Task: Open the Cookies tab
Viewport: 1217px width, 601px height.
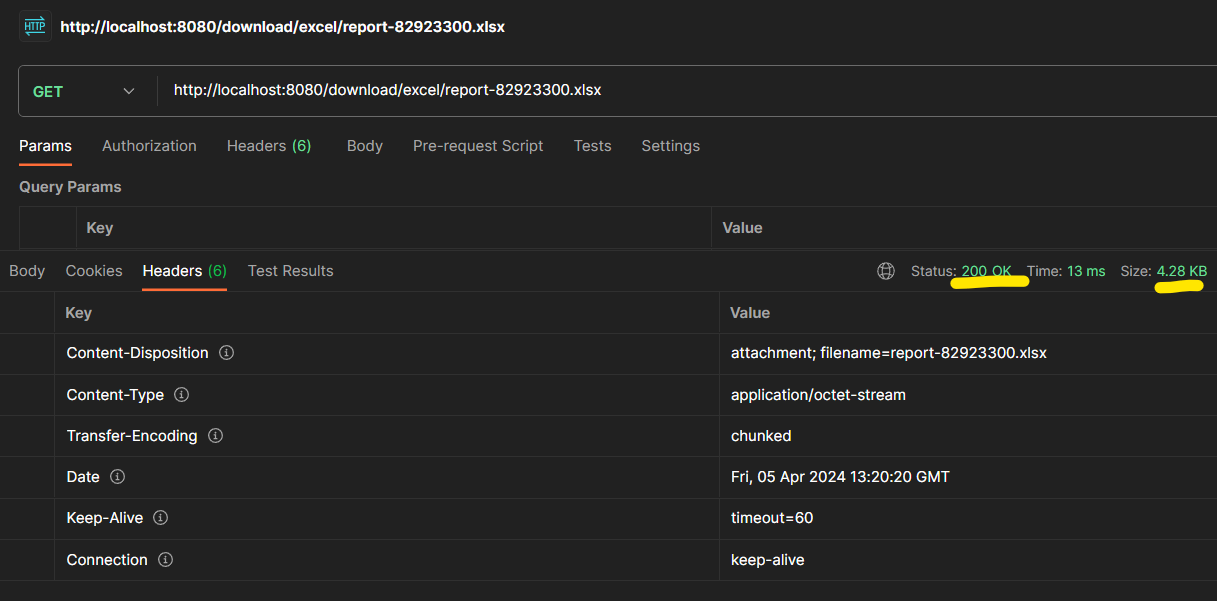Action: click(93, 270)
